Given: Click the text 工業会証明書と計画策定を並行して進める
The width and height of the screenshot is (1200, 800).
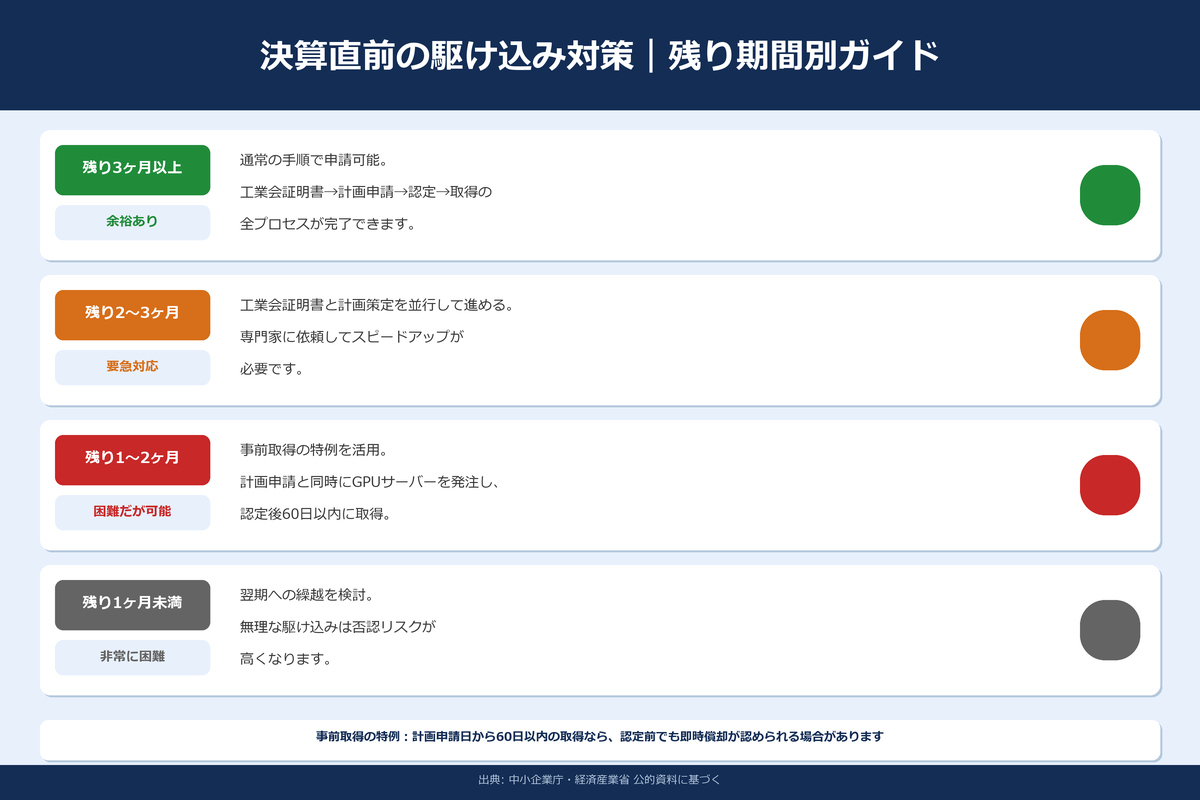Looking at the screenshot, I should [x=375, y=302].
